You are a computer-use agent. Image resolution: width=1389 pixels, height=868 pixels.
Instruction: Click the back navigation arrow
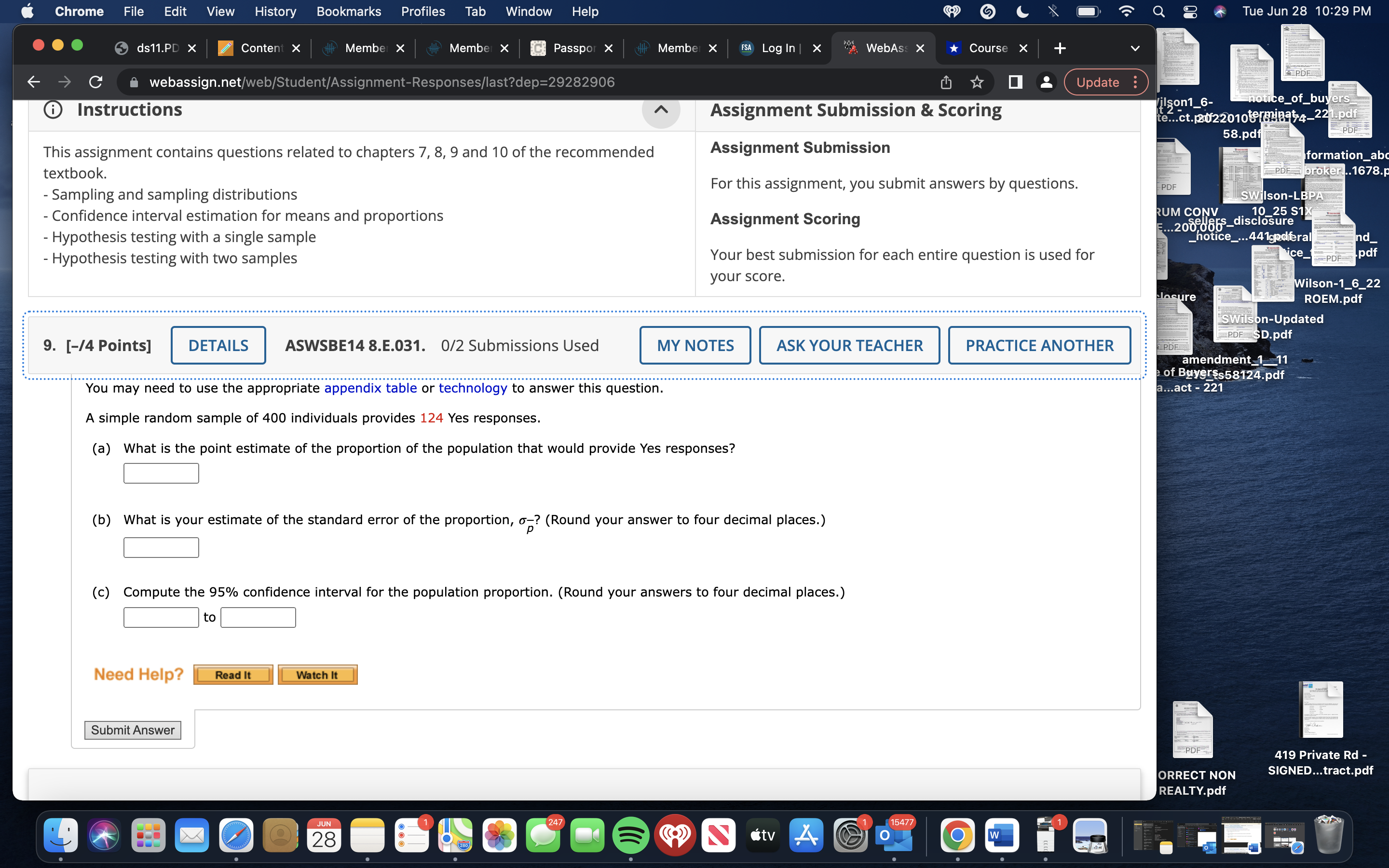(x=33, y=81)
